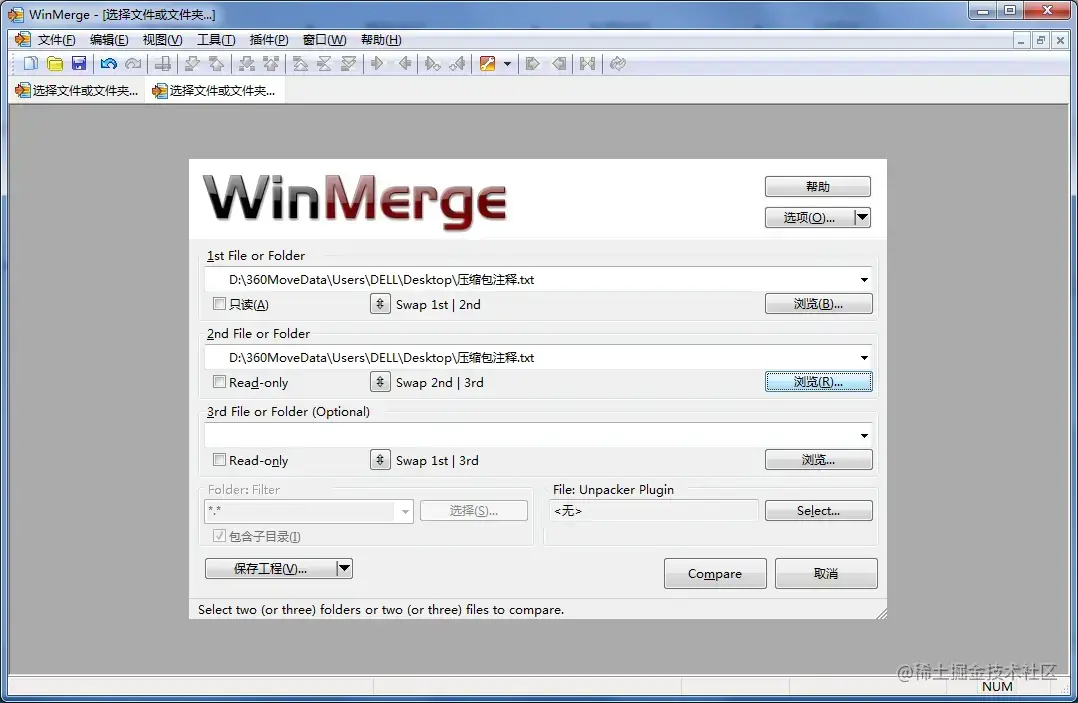Click the Previous Conflict toolbar icon

coord(271,64)
